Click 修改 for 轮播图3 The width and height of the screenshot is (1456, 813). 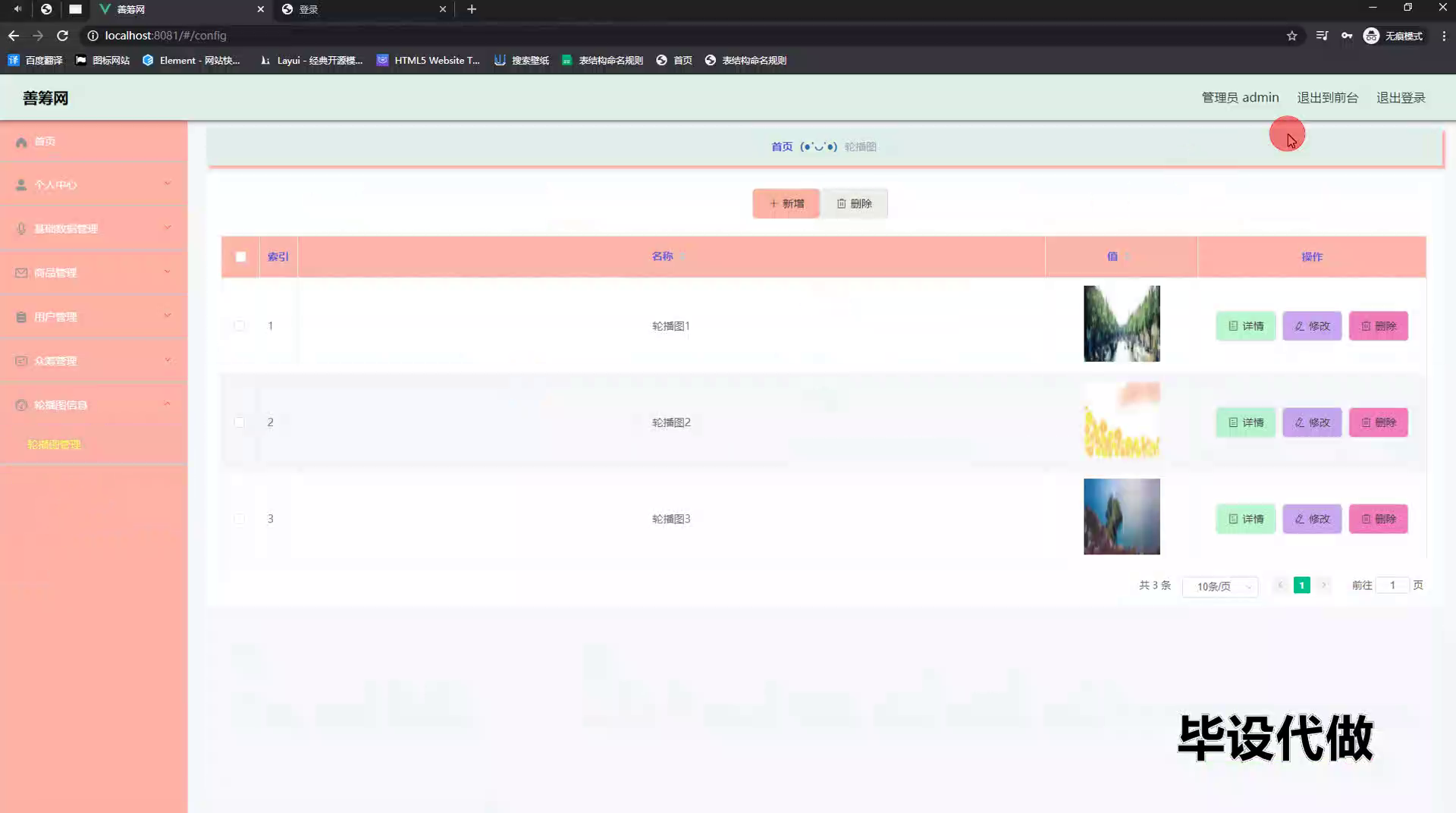tap(1312, 519)
